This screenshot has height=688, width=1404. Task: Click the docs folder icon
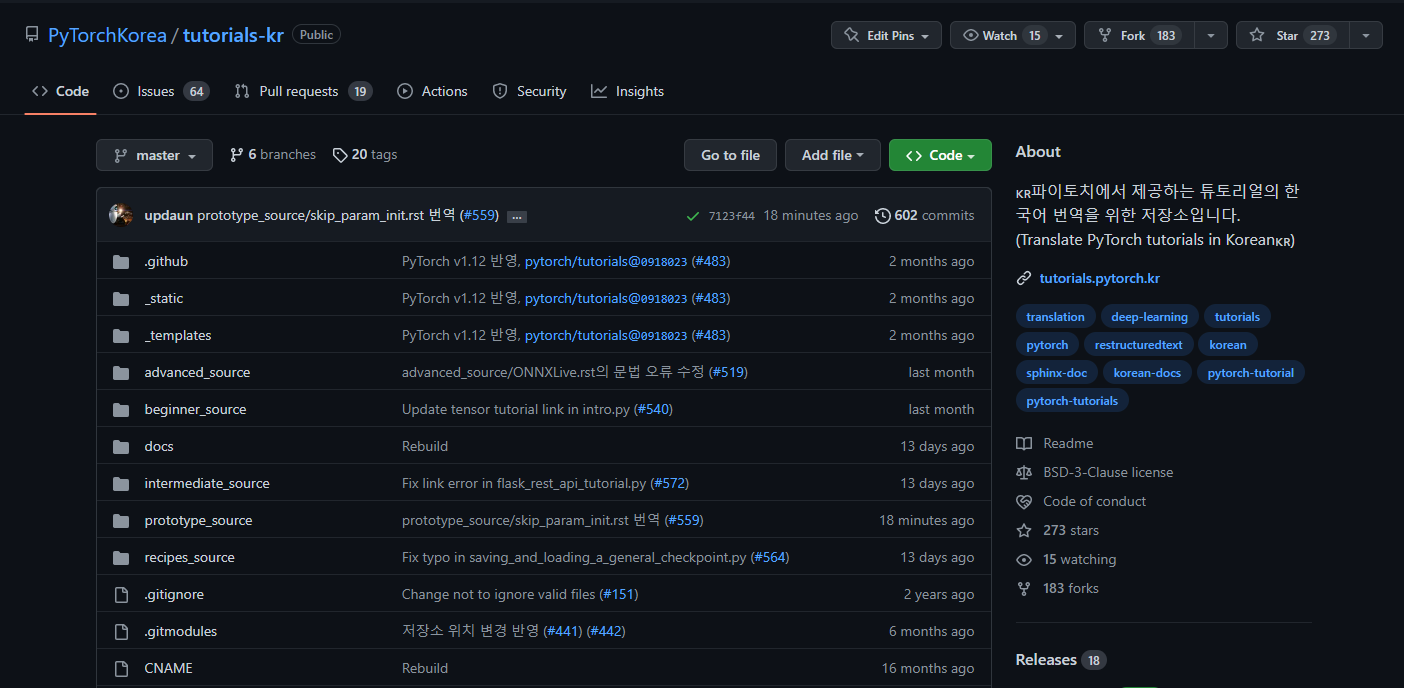tap(121, 446)
